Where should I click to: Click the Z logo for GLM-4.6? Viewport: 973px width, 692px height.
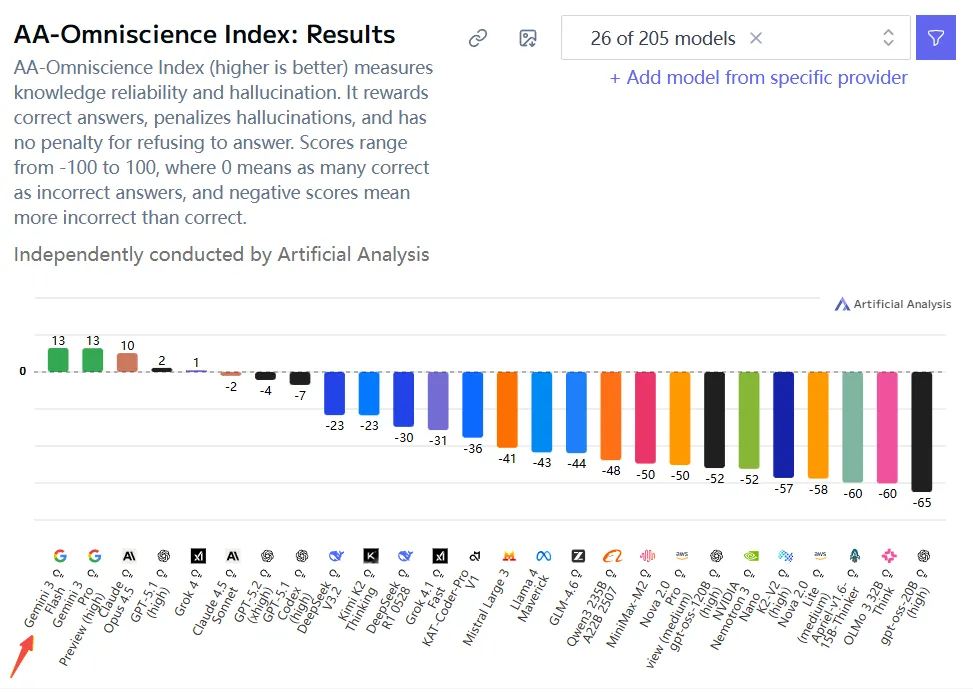578,556
